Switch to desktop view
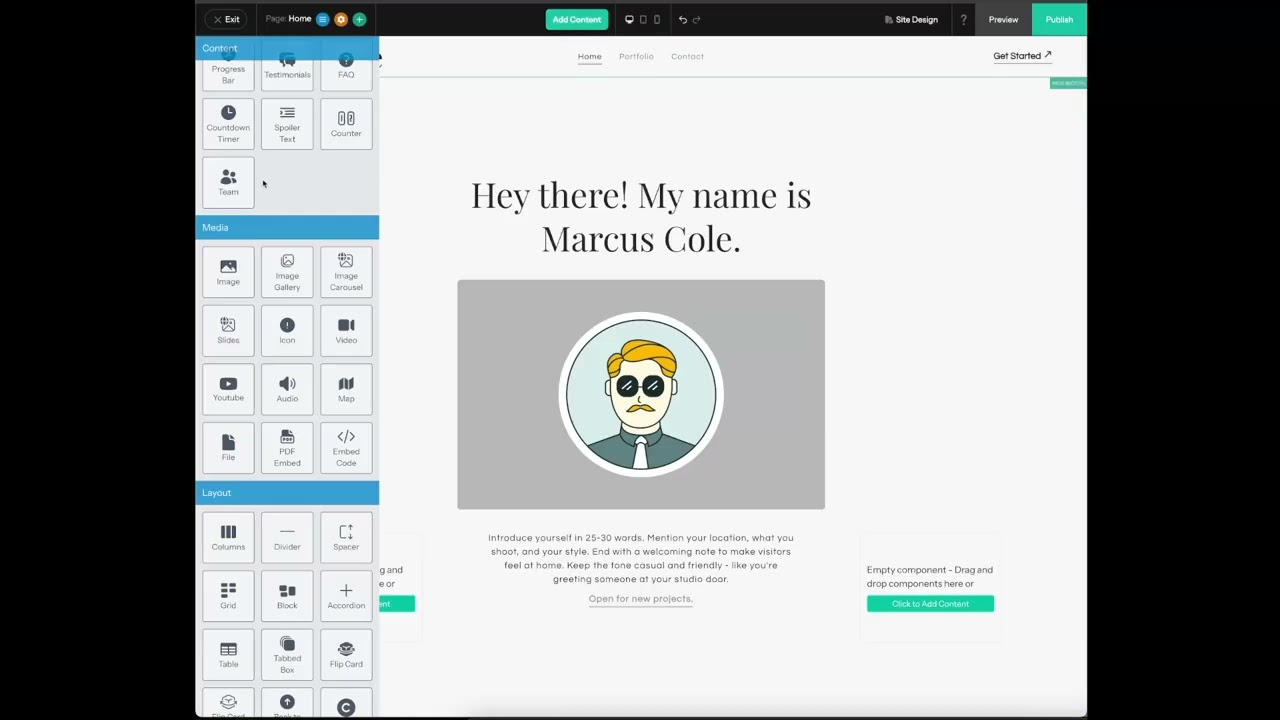The width and height of the screenshot is (1280, 720). coord(629,19)
